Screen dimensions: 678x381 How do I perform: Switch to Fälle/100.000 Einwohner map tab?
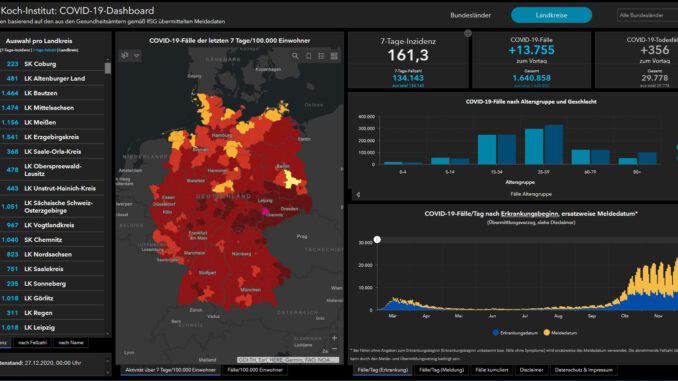pos(255,370)
